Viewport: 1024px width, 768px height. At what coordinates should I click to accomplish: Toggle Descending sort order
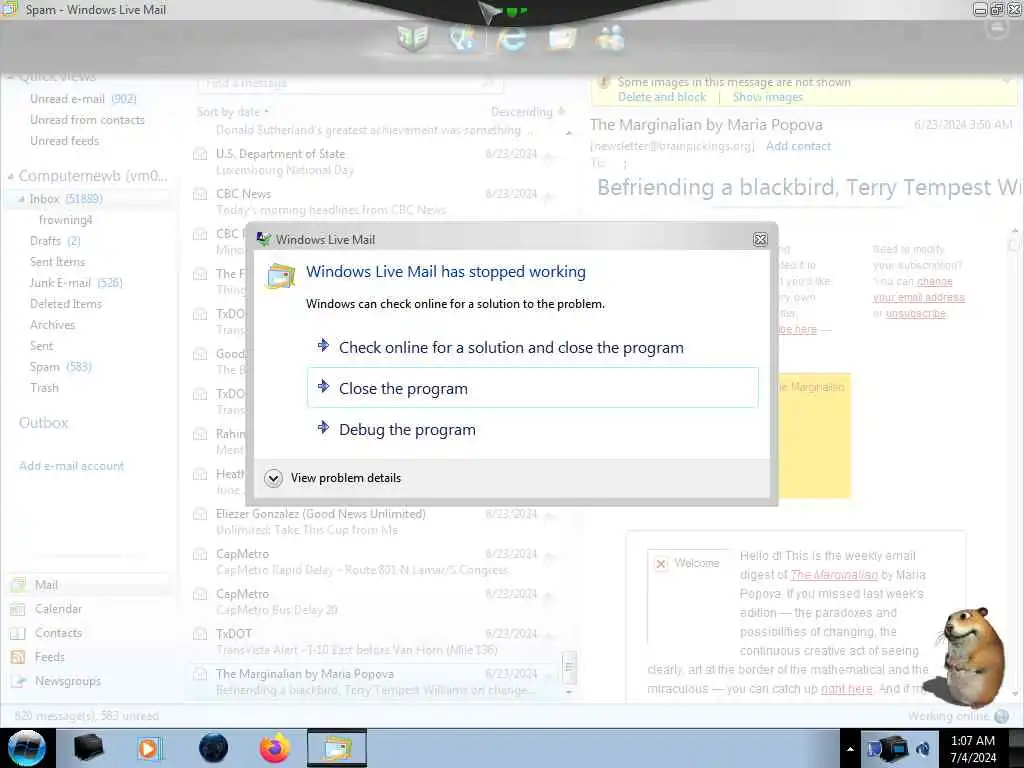528,112
